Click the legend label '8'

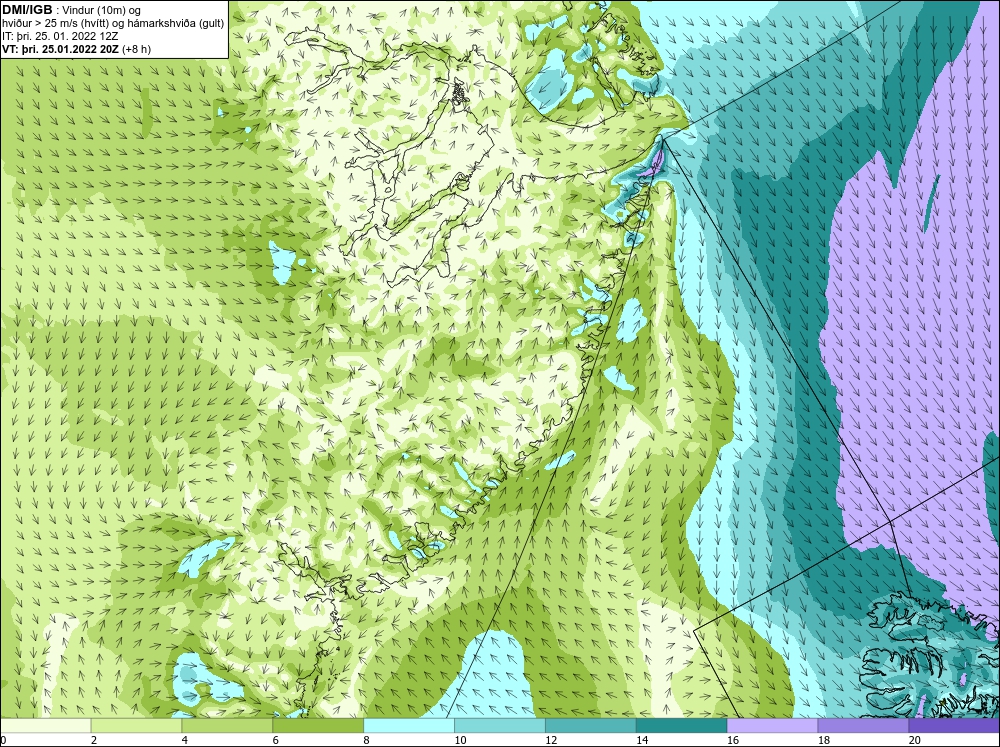tap(366, 740)
